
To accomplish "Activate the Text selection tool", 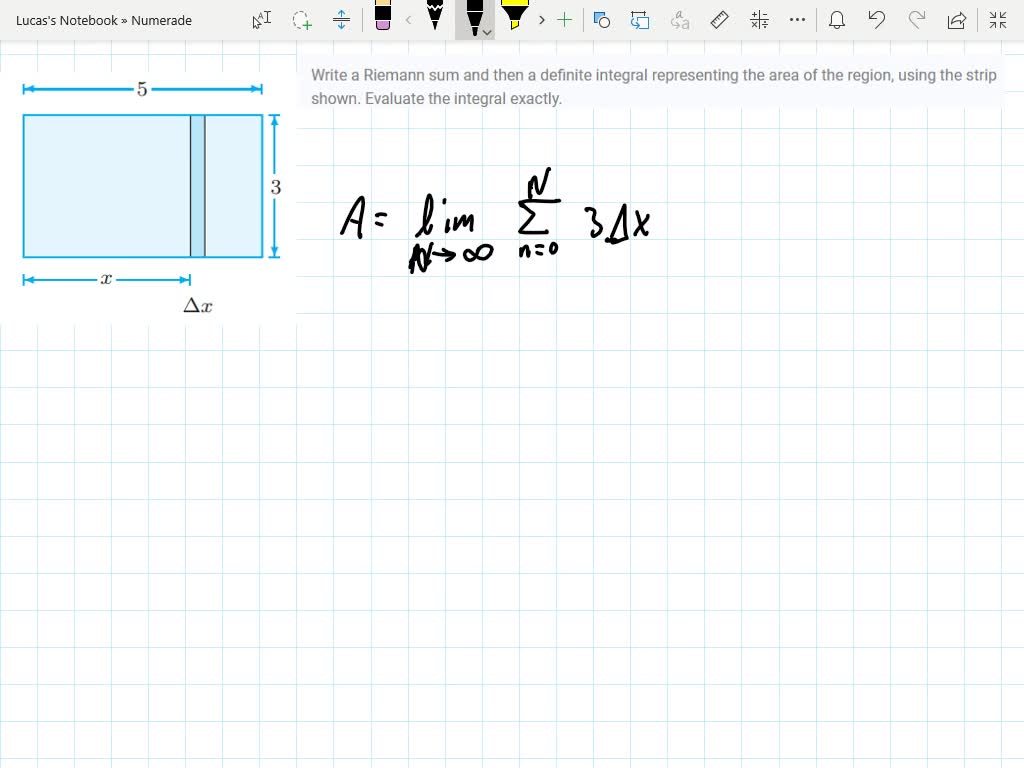I will click(x=261, y=19).
